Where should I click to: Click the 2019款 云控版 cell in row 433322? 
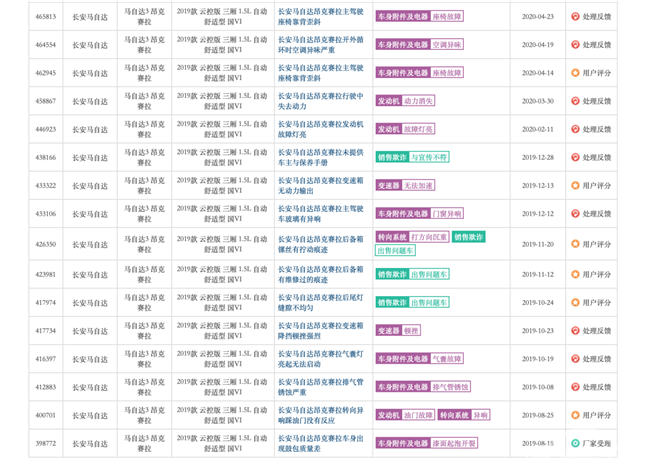pos(222,186)
